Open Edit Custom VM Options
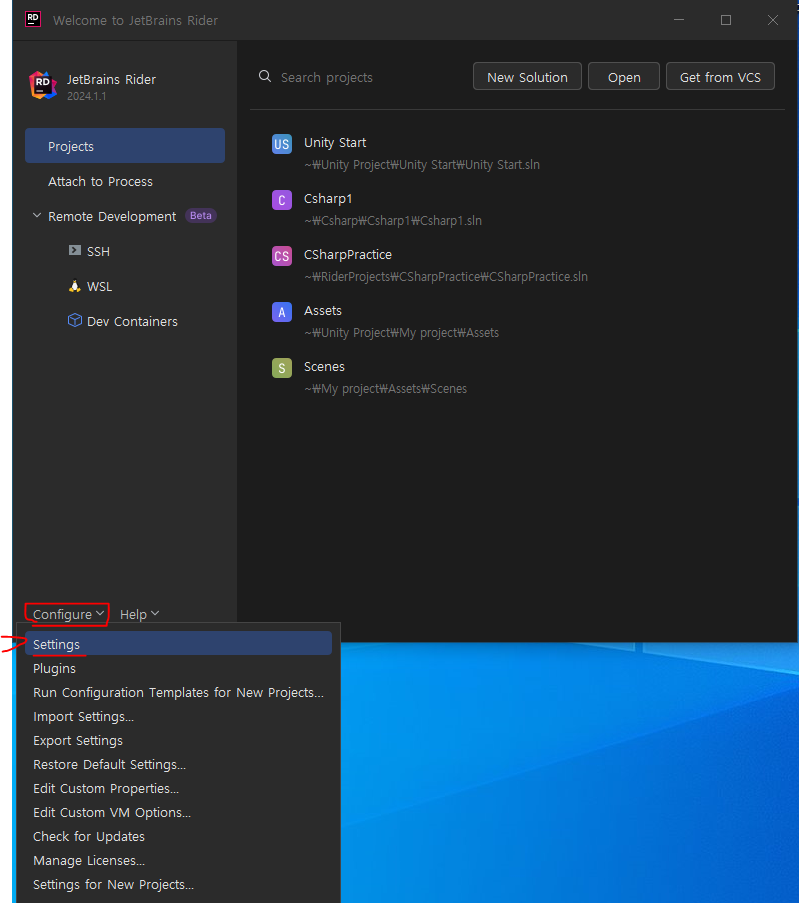The height and width of the screenshot is (903, 799). coord(179,812)
